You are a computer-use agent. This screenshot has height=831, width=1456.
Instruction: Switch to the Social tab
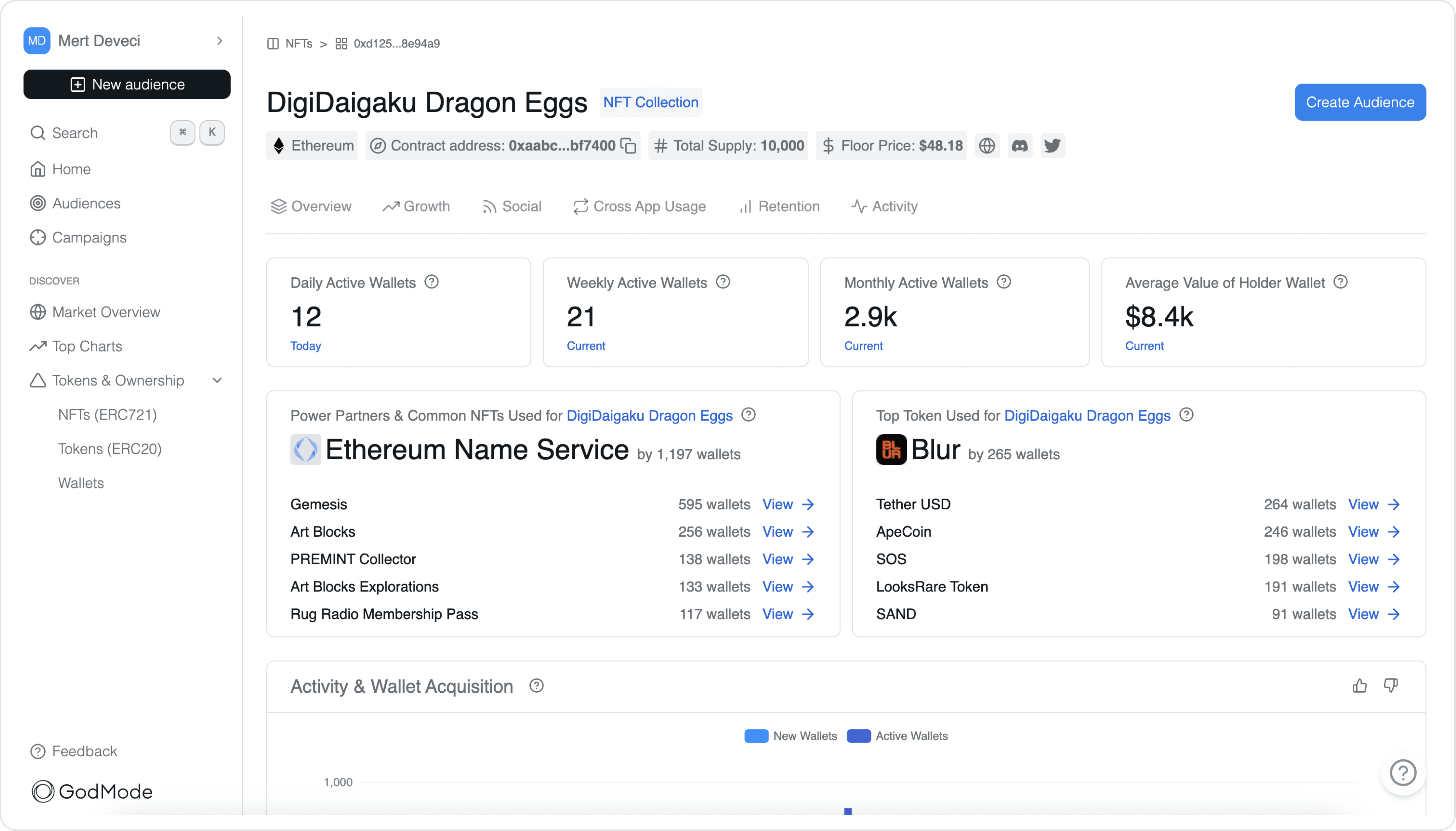512,207
